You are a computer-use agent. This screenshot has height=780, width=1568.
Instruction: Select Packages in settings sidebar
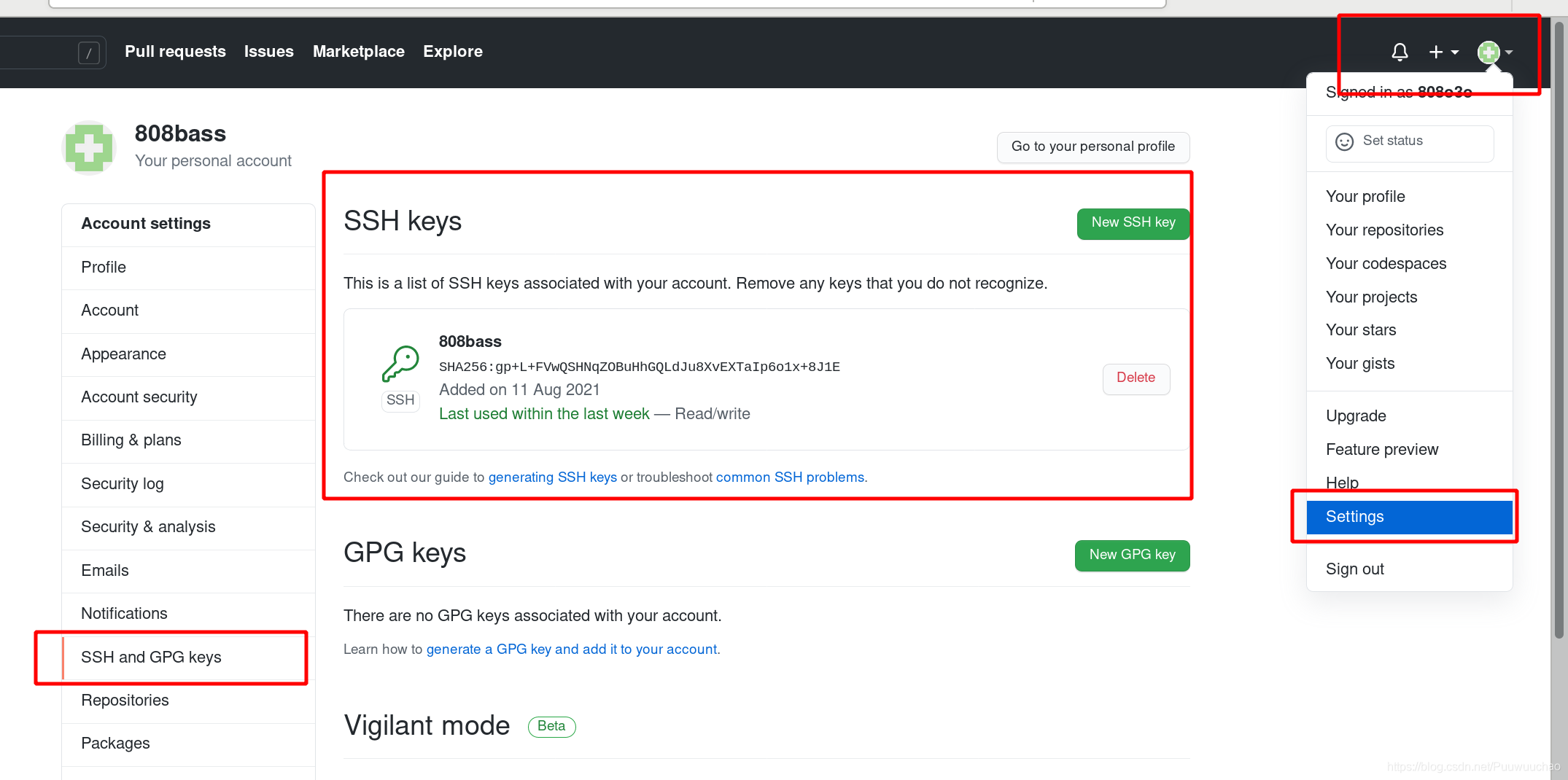coord(189,744)
